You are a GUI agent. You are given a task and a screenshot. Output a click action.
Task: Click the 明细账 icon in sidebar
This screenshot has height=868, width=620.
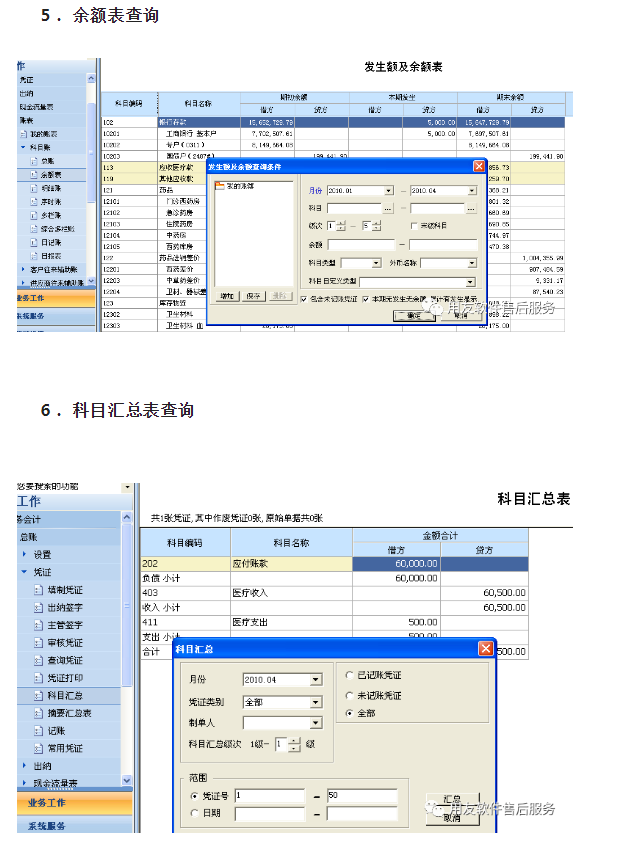[x=34, y=188]
